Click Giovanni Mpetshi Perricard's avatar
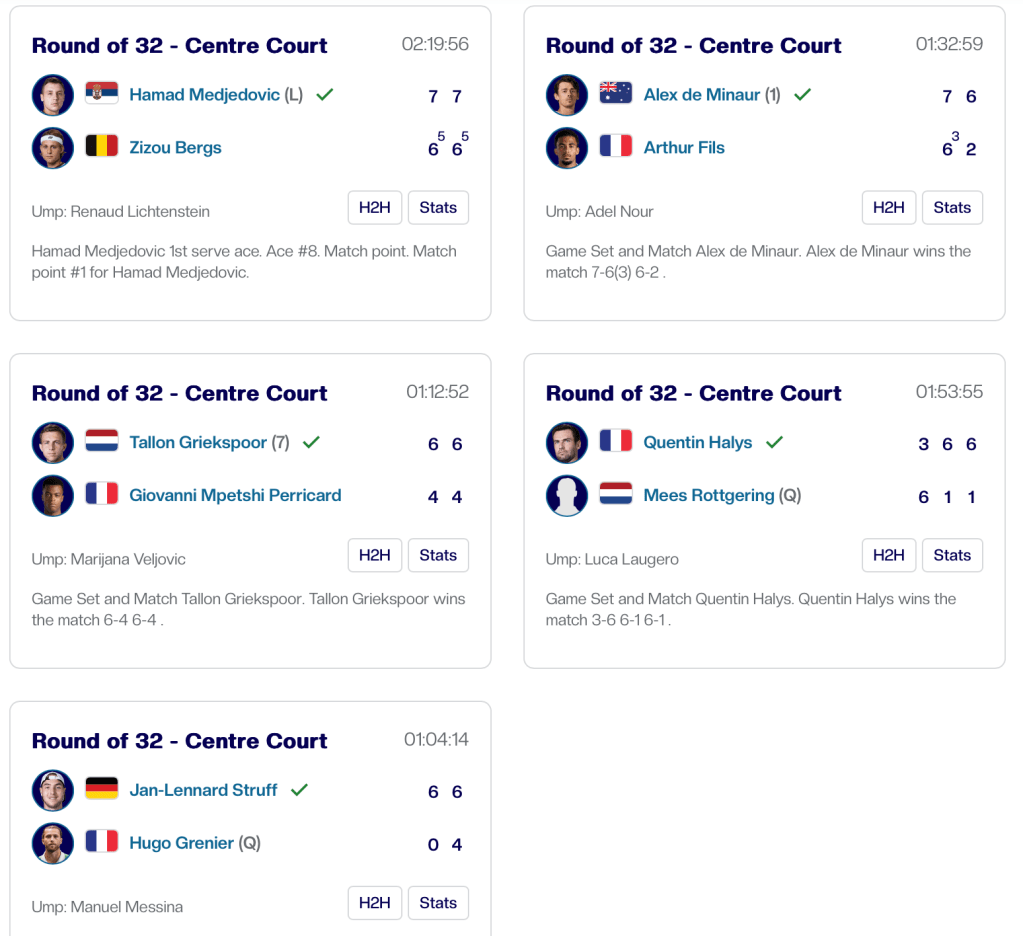Image resolution: width=1023 pixels, height=936 pixels. pos(52,495)
